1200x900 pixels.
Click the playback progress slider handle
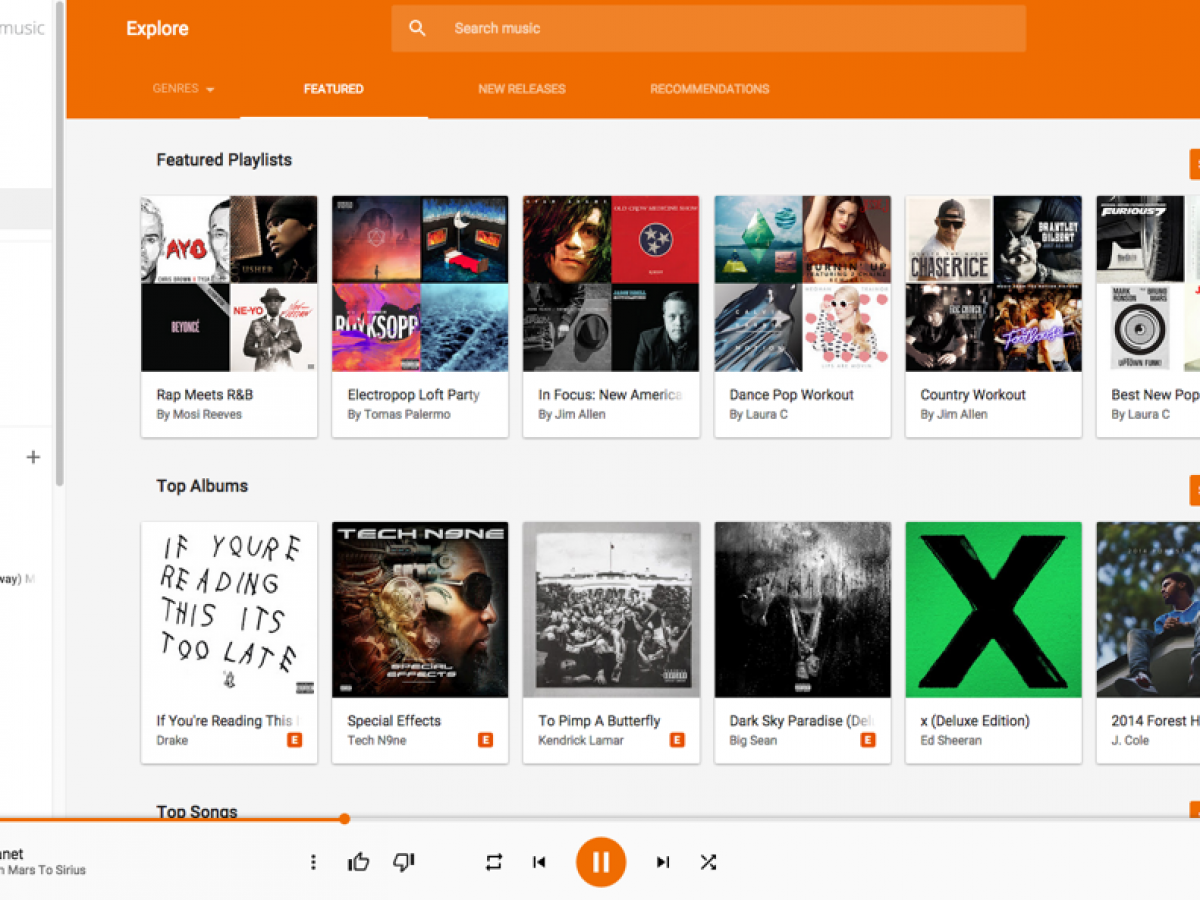[344, 819]
